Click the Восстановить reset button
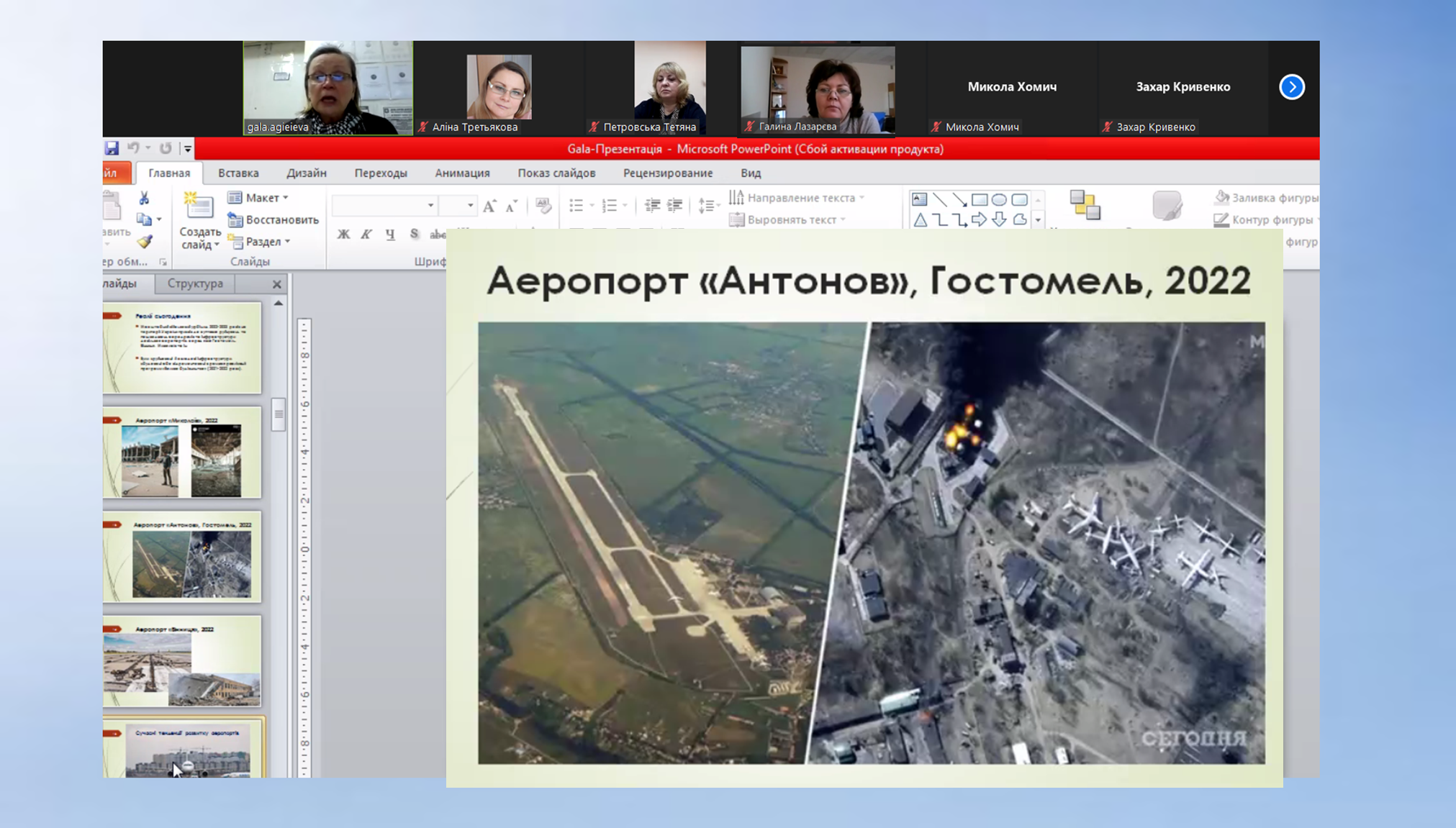This screenshot has height=828, width=1456. 273,220
